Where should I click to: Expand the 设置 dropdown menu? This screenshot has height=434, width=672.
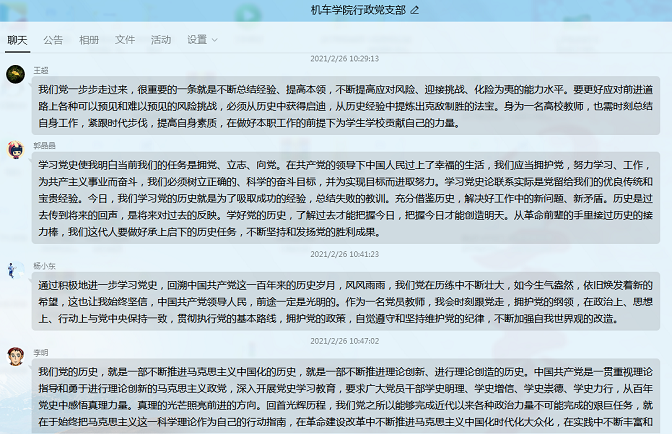[x=202, y=40]
